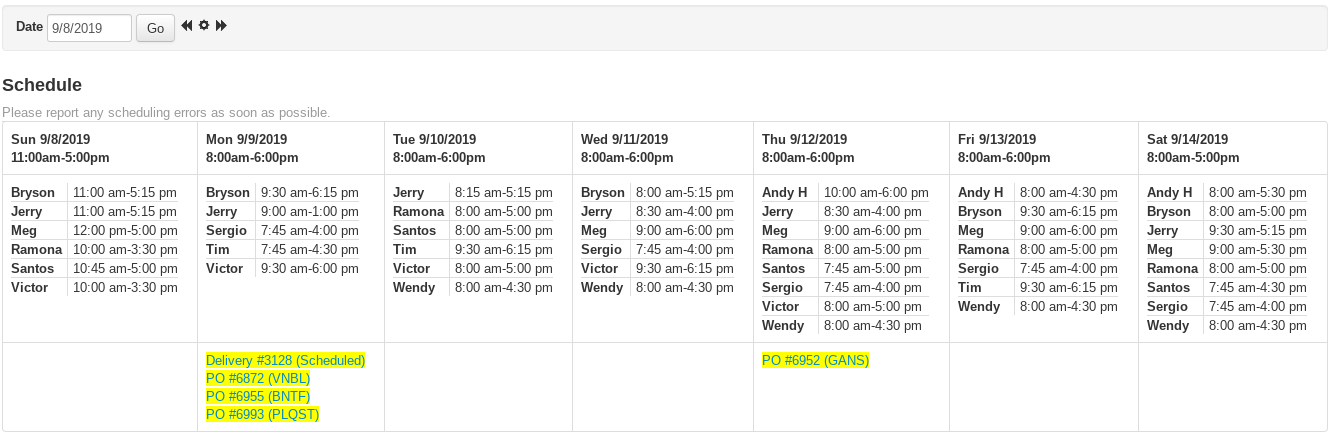Click the Schedule heading
Viewport: 1337px width, 445px height.
click(x=42, y=85)
